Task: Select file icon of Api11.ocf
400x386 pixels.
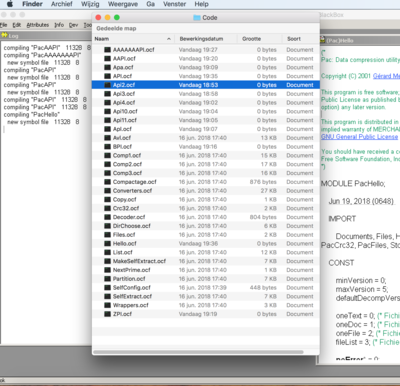Action: click(107, 120)
